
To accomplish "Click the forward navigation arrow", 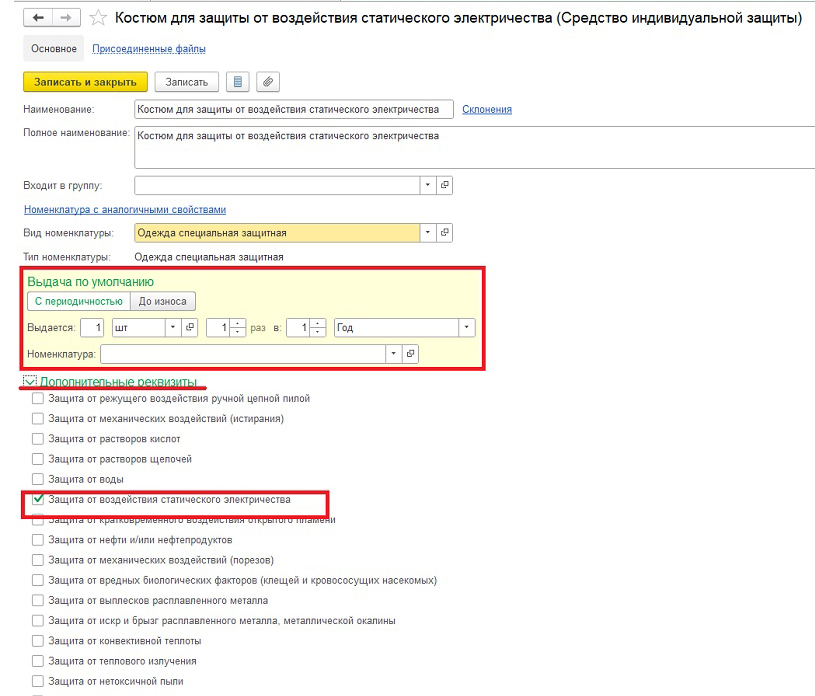I will pos(65,18).
